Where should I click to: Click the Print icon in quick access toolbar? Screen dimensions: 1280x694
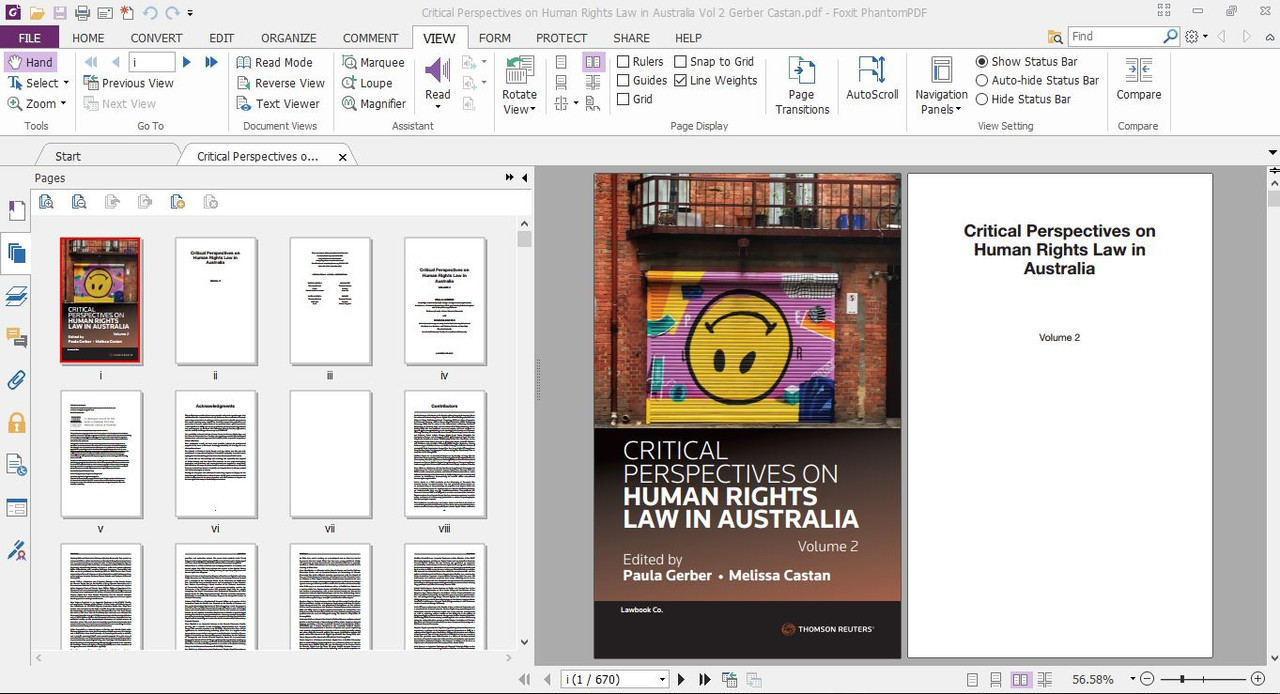pos(83,13)
